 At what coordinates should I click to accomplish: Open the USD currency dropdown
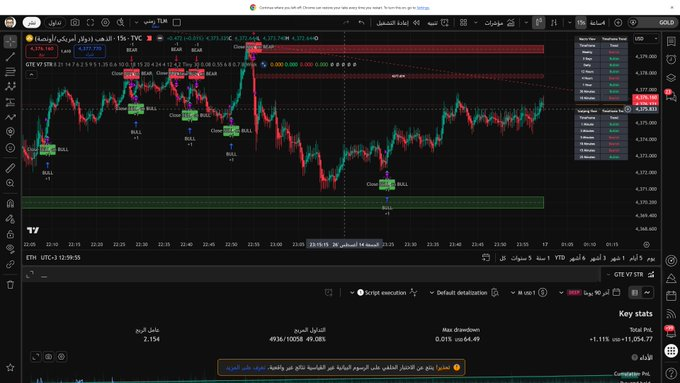point(646,39)
